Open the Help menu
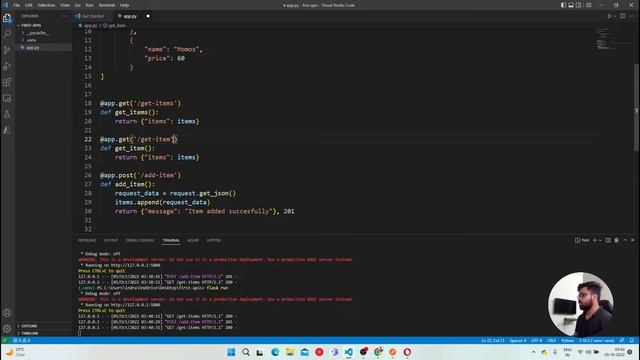 point(124,5)
